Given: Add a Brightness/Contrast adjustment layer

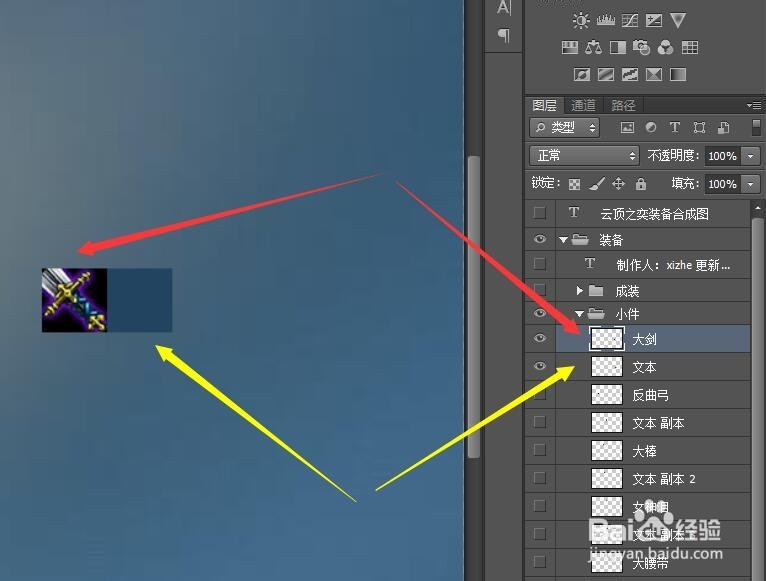Looking at the screenshot, I should click(x=580, y=21).
